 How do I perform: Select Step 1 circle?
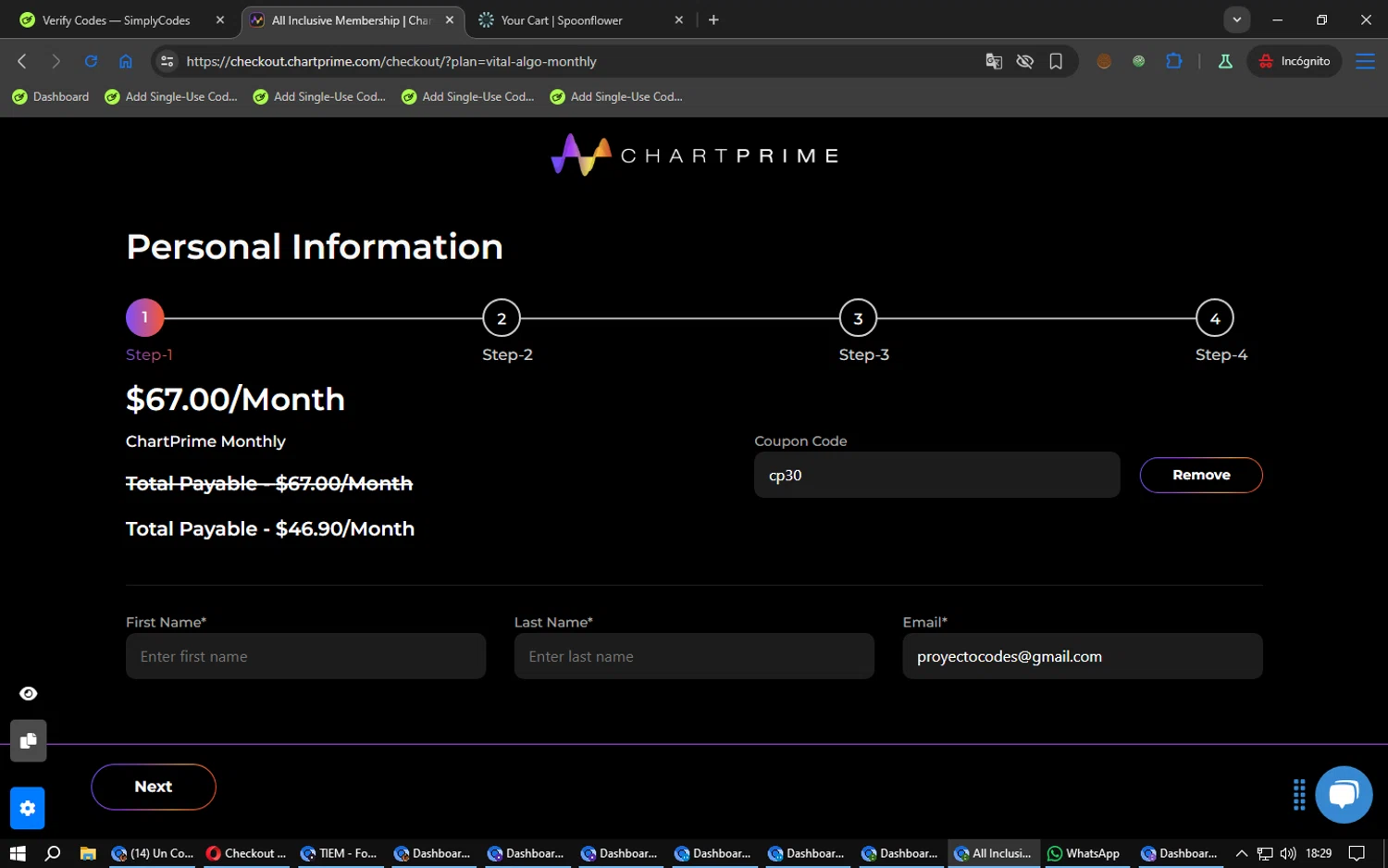point(144,317)
